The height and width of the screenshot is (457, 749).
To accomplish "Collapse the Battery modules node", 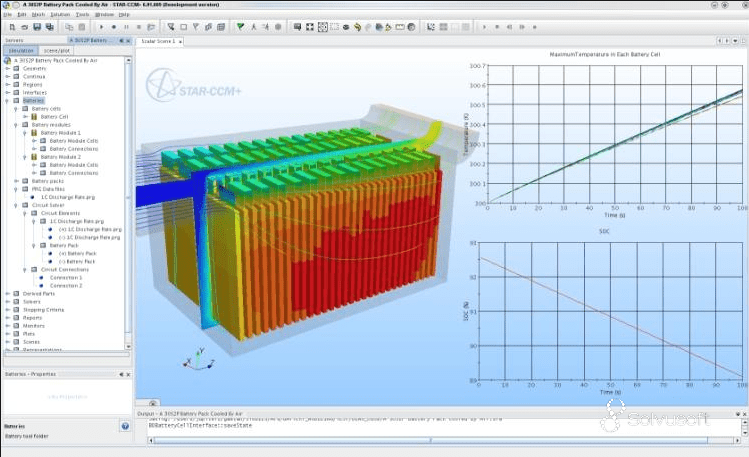I will point(16,125).
